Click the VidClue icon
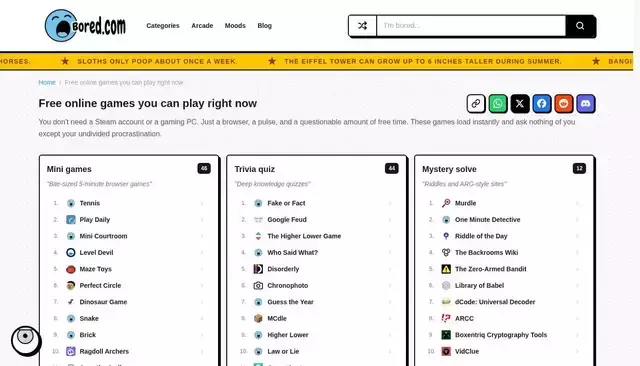Viewport: 640px width, 366px height. click(x=446, y=351)
